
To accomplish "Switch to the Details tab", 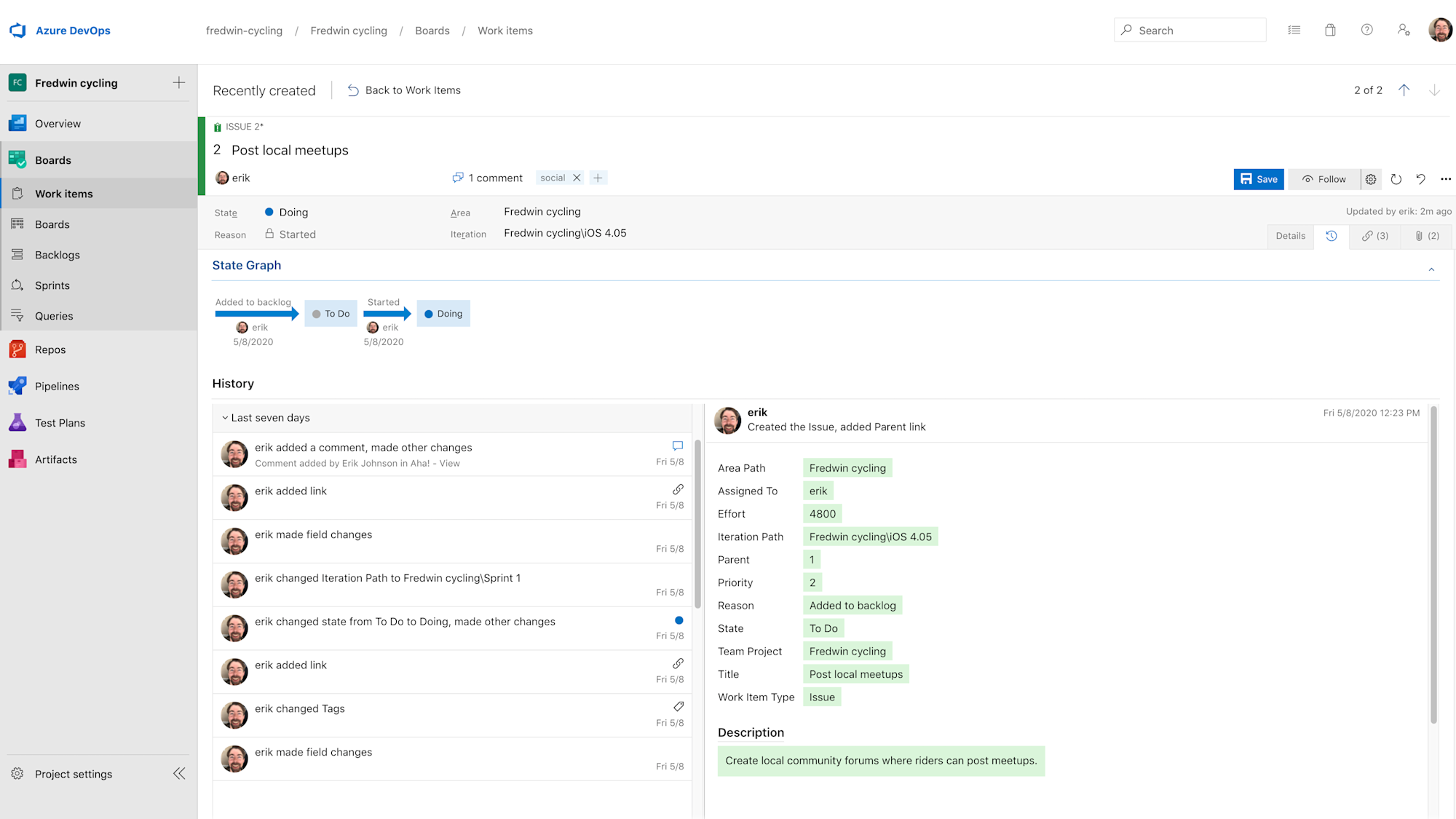I will click(1290, 236).
